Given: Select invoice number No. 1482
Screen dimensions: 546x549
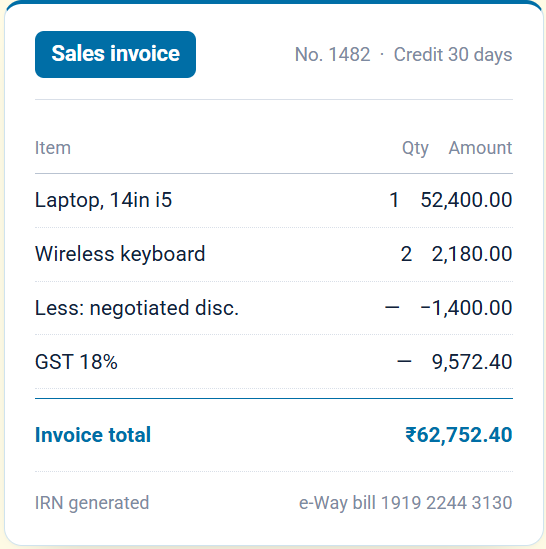Looking at the screenshot, I should coord(332,55).
